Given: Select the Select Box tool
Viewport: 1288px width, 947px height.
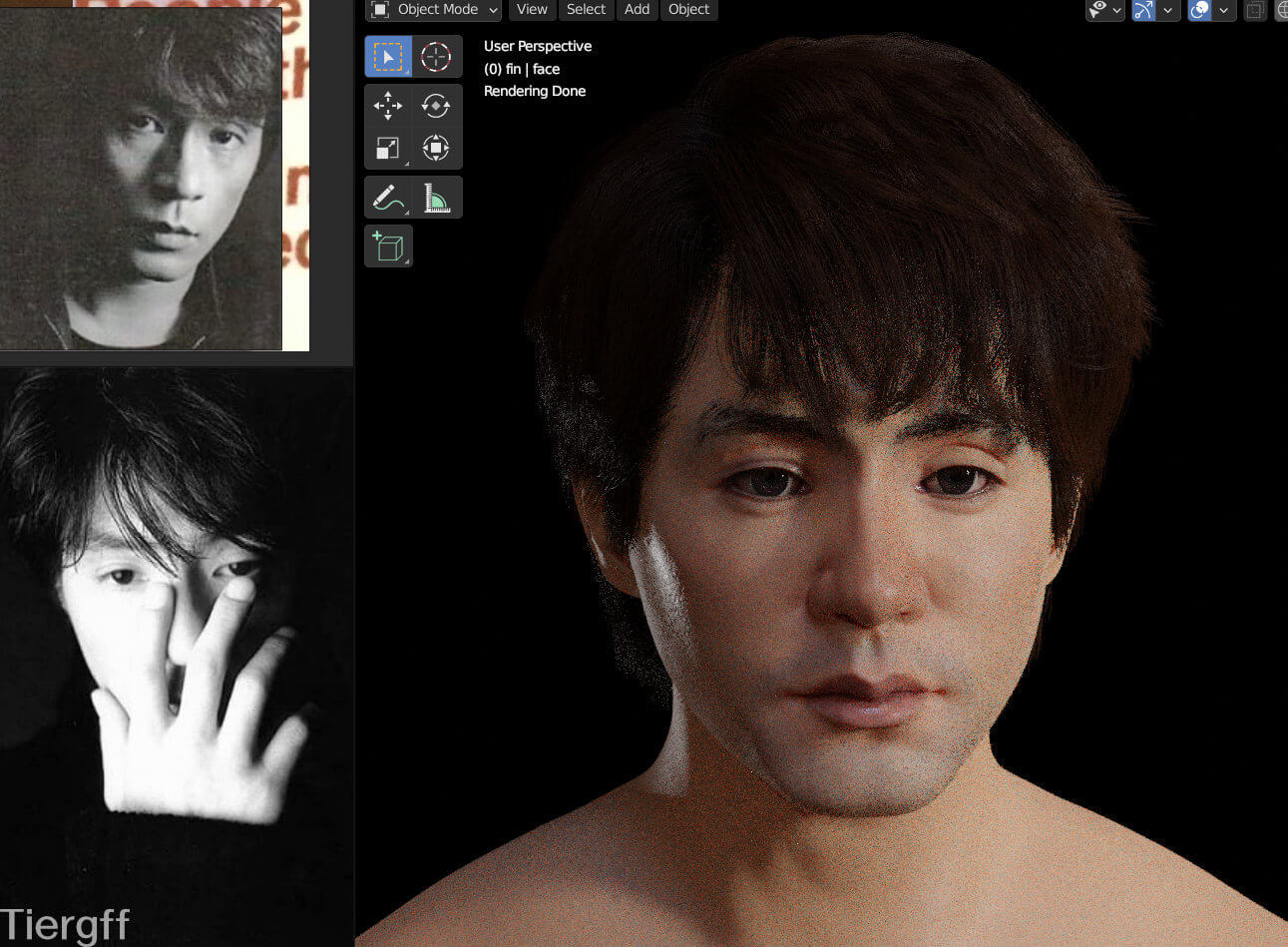Looking at the screenshot, I should tap(388, 57).
